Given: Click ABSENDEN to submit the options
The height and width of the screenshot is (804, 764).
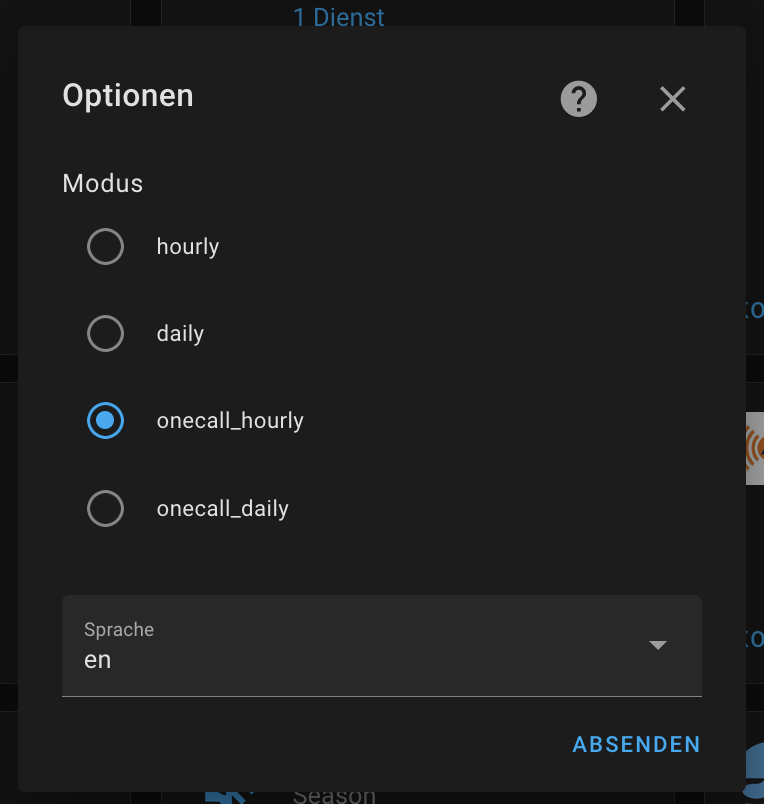Looking at the screenshot, I should click(635, 744).
